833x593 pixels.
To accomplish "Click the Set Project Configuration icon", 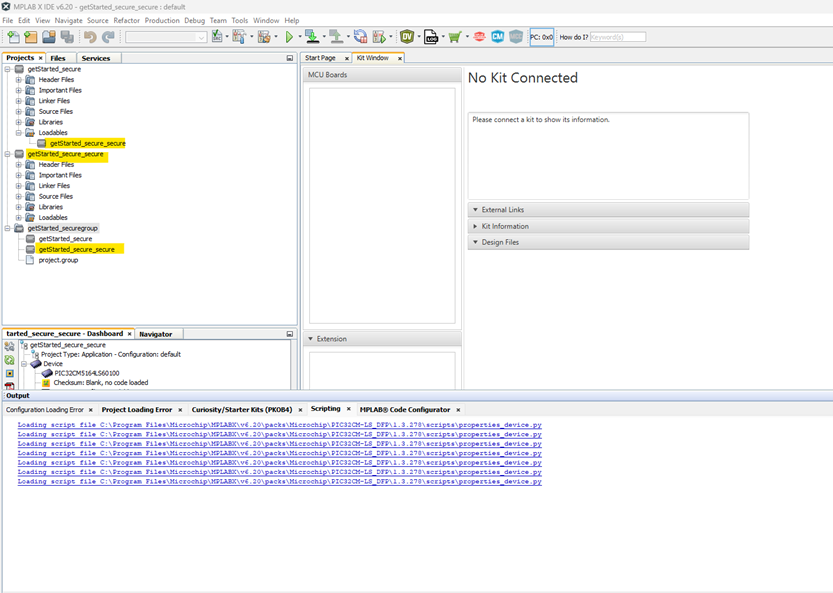I will 217,36.
